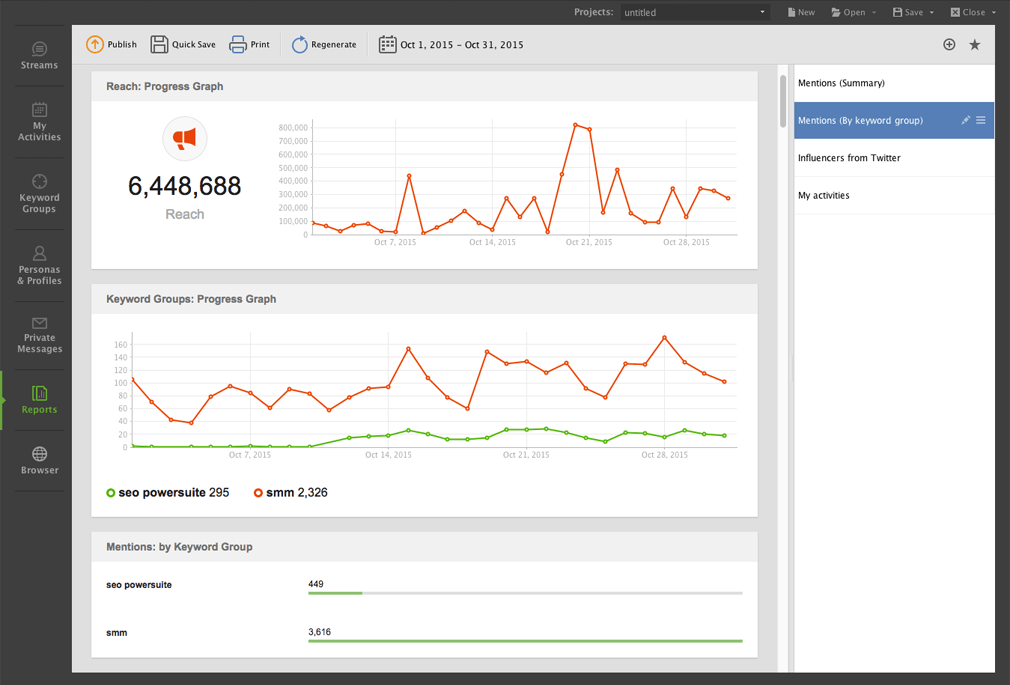The width and height of the screenshot is (1010, 685).
Task: Open the Print dialog
Action: click(249, 44)
